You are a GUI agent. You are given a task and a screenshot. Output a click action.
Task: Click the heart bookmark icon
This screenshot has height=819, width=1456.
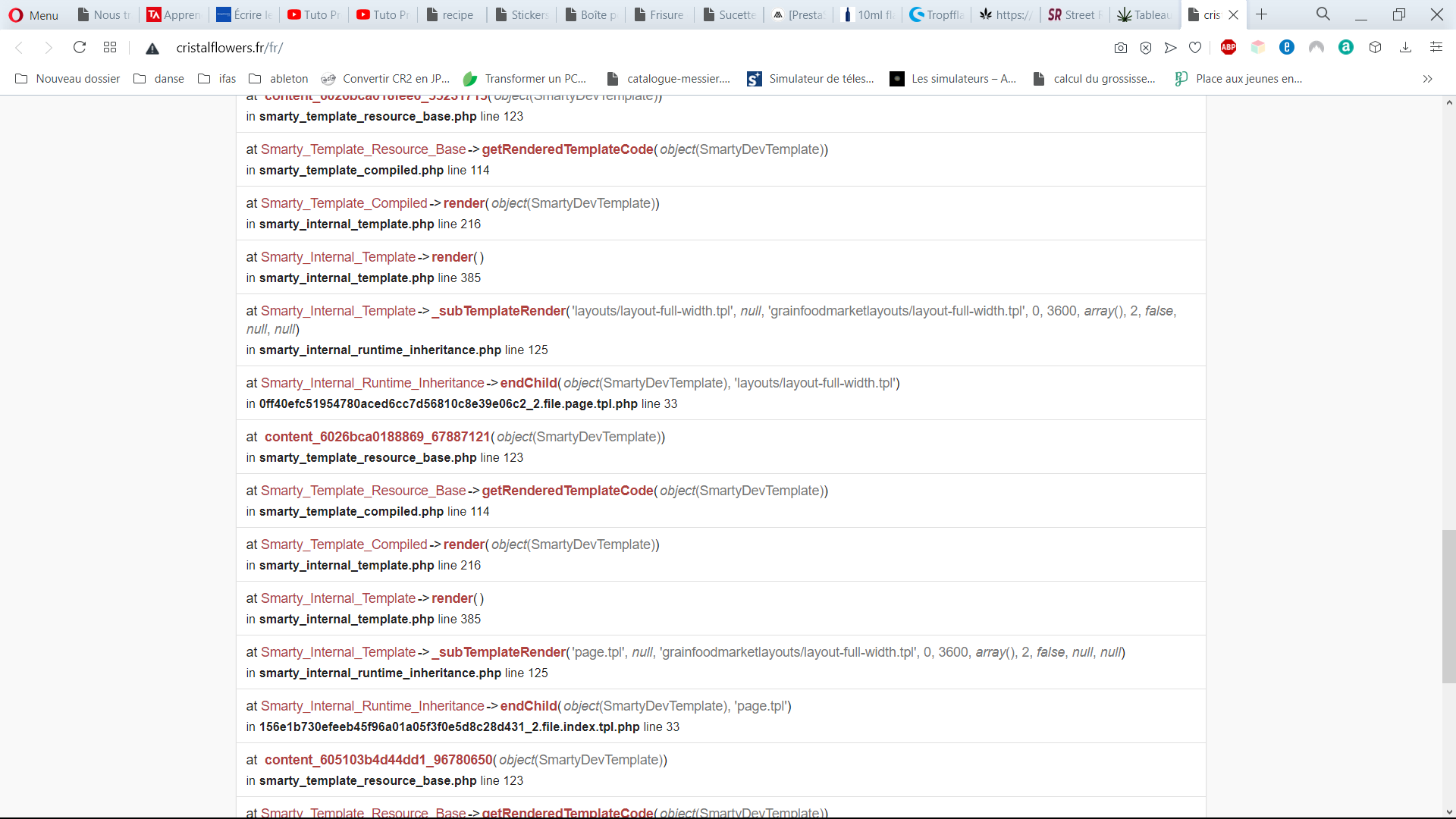point(1195,48)
